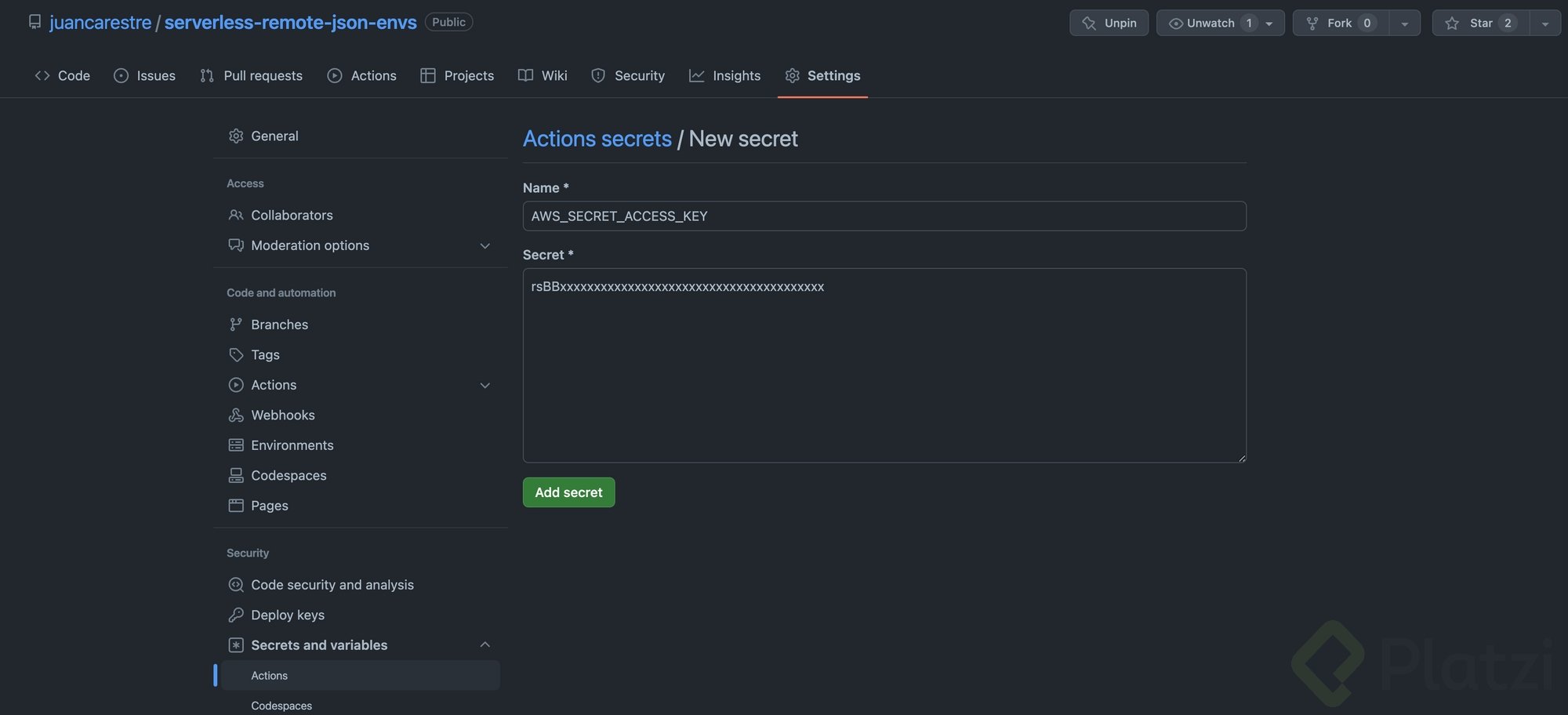The image size is (1568, 715).
Task: Open the Issues tab
Action: (x=145, y=75)
